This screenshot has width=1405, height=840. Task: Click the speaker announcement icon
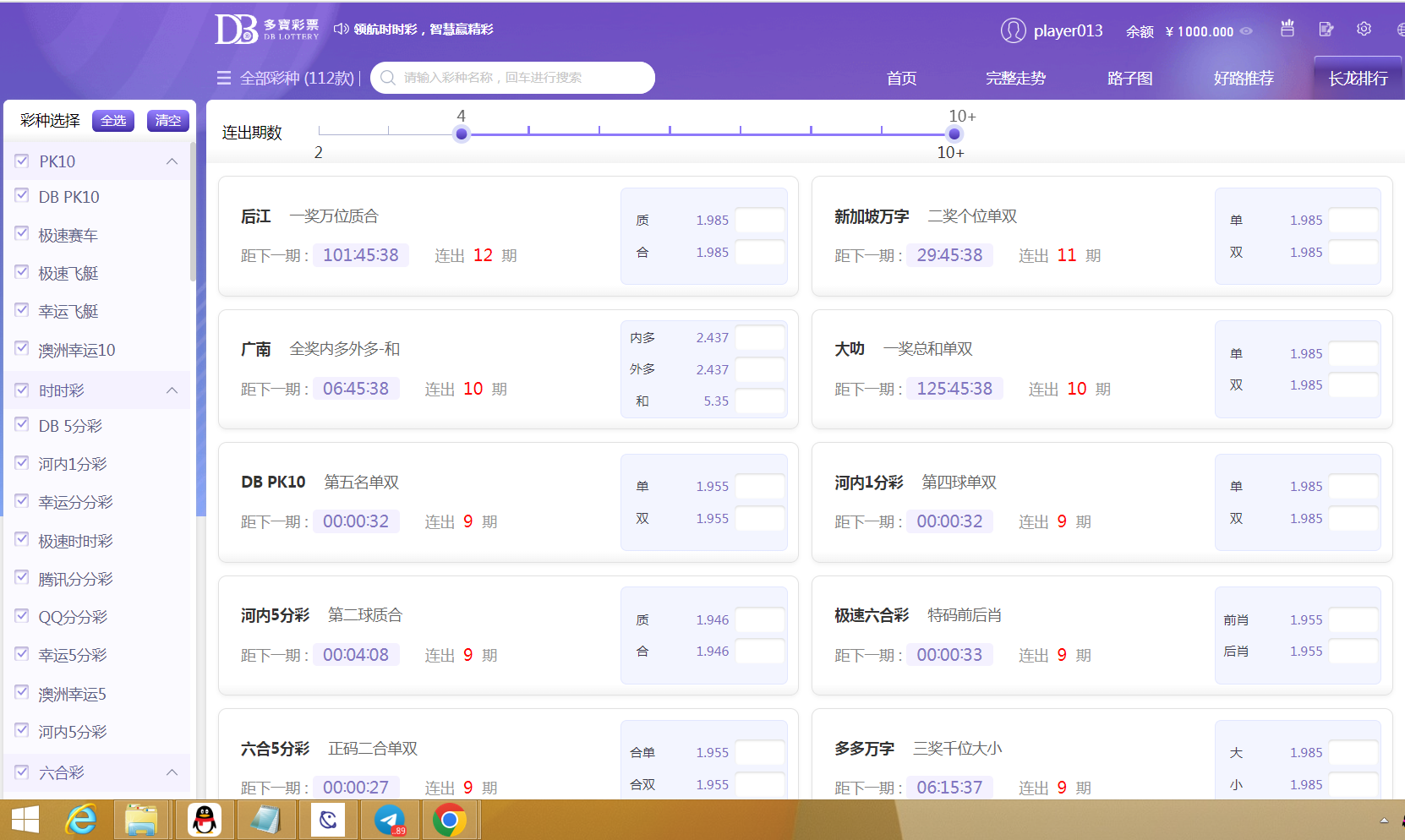tap(341, 29)
